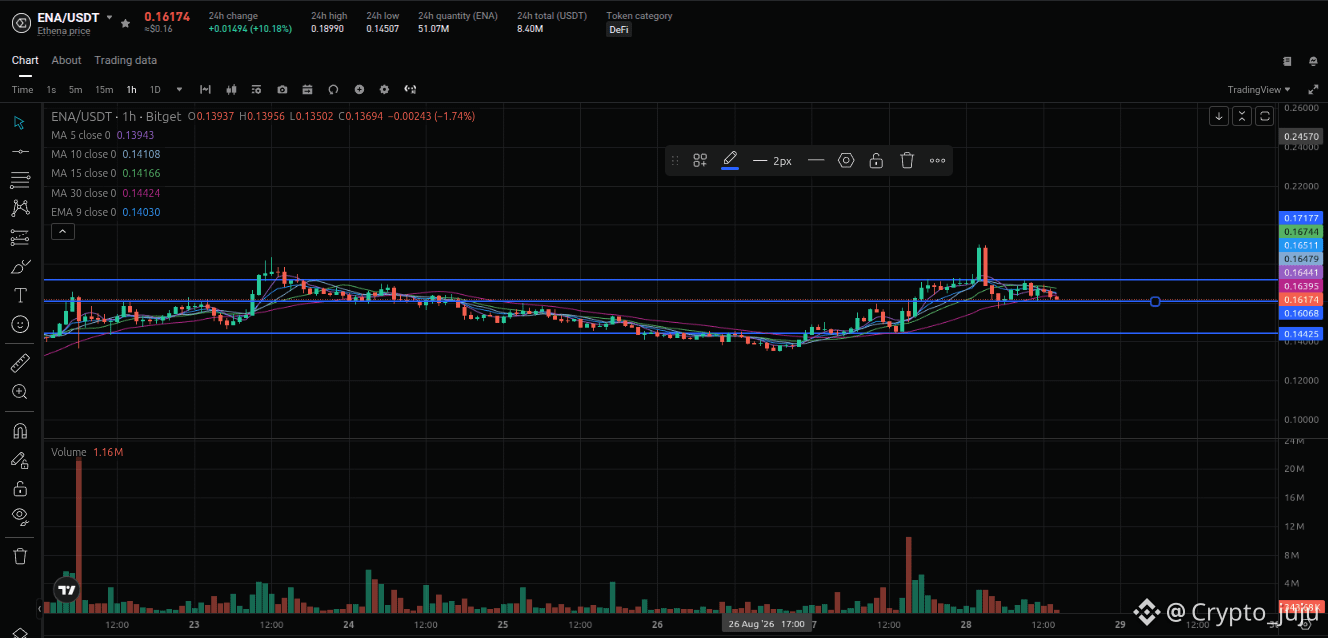Take a chart snapshot with camera icon
This screenshot has width=1328, height=638.
tap(282, 89)
